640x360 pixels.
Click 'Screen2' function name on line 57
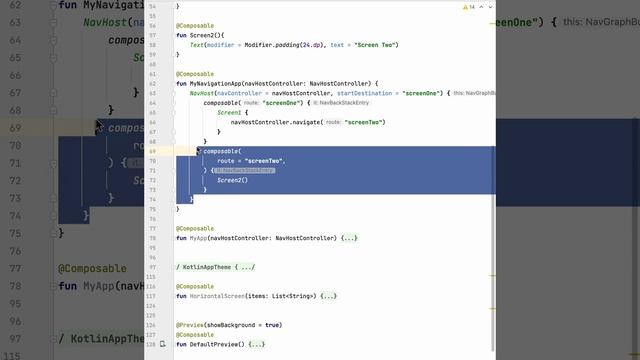point(203,36)
